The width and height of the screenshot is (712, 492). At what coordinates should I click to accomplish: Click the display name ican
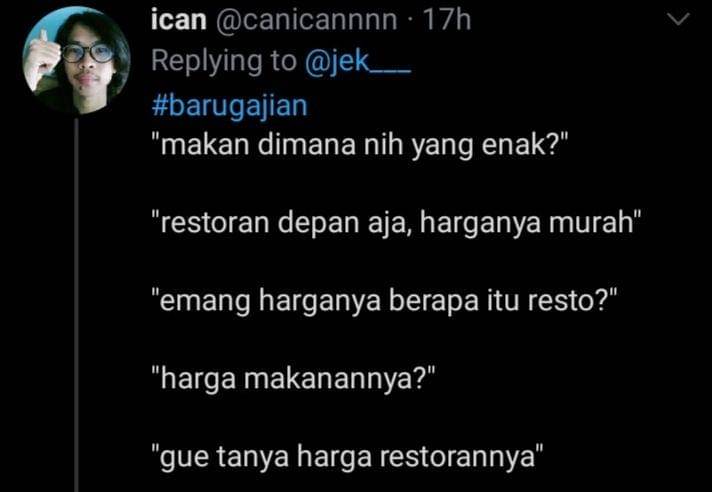click(179, 20)
